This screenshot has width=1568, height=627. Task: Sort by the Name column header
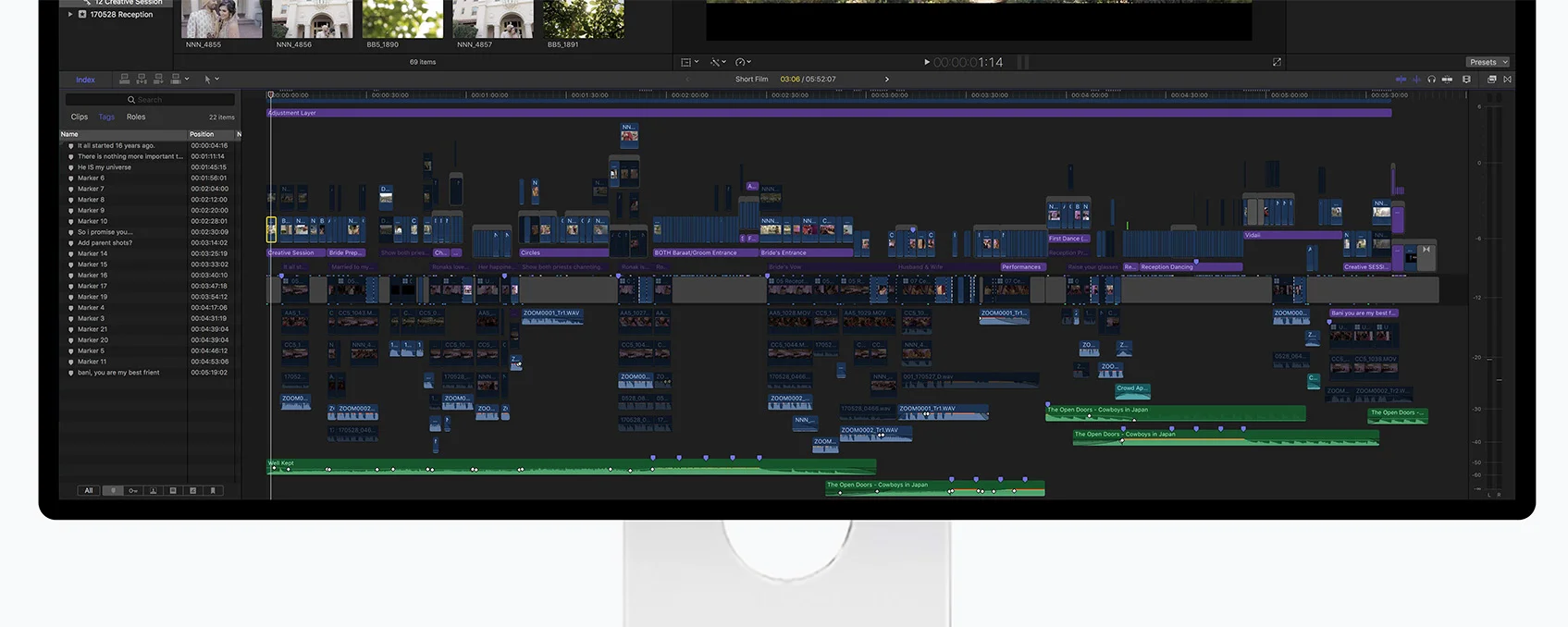(123, 134)
